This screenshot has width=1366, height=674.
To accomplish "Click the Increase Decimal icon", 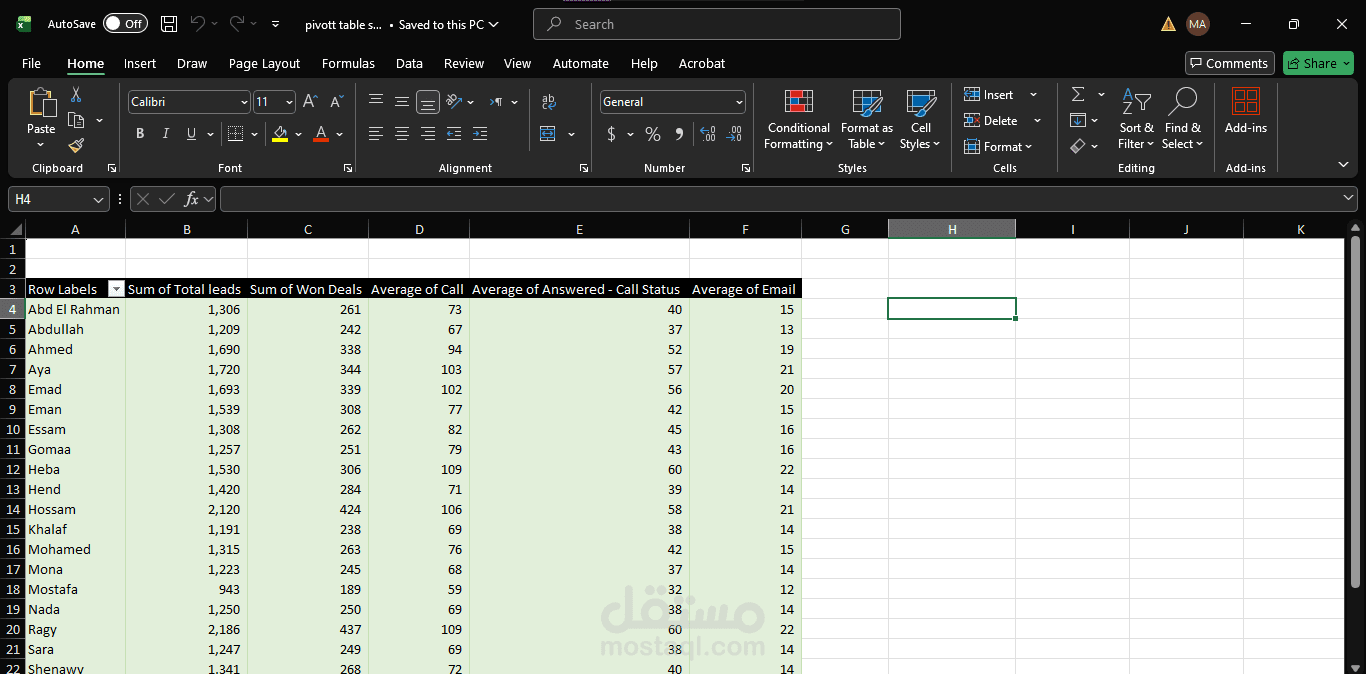I will (708, 134).
